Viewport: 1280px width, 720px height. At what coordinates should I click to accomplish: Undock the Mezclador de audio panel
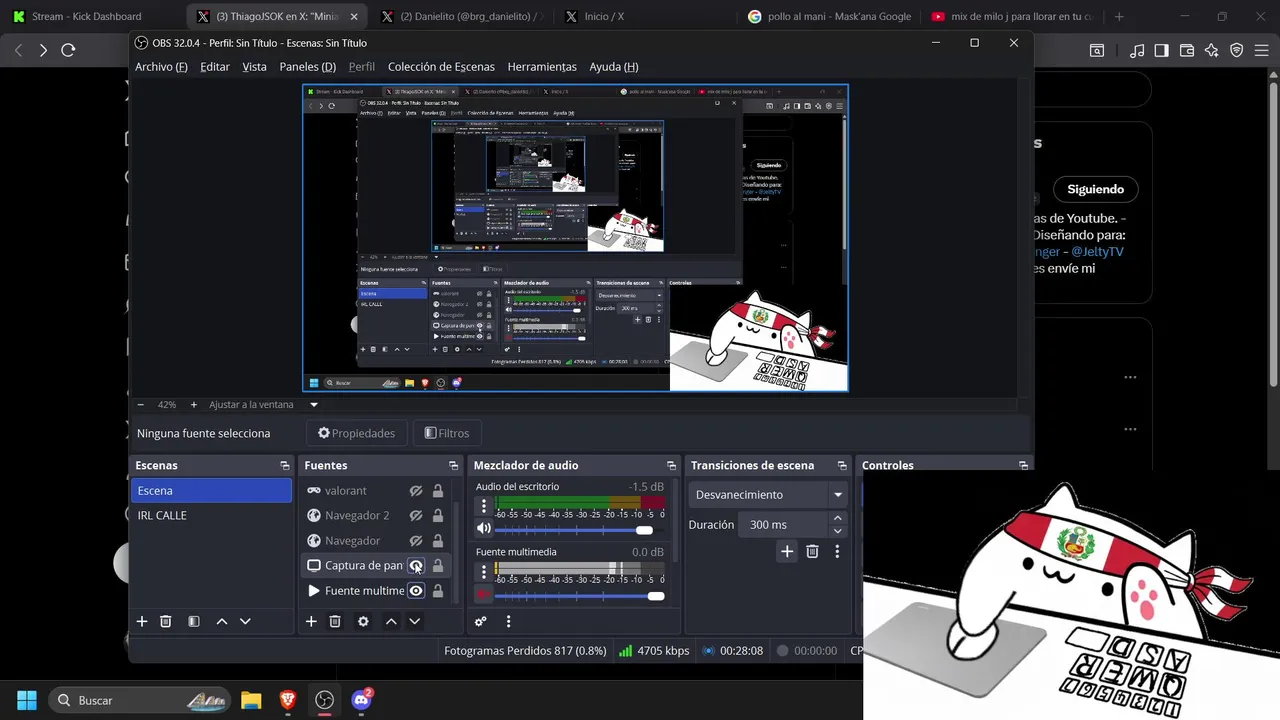pos(671,466)
